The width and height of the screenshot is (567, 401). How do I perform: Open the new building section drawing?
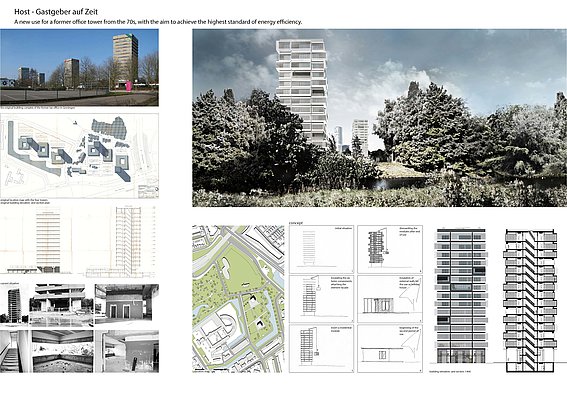tap(530, 300)
